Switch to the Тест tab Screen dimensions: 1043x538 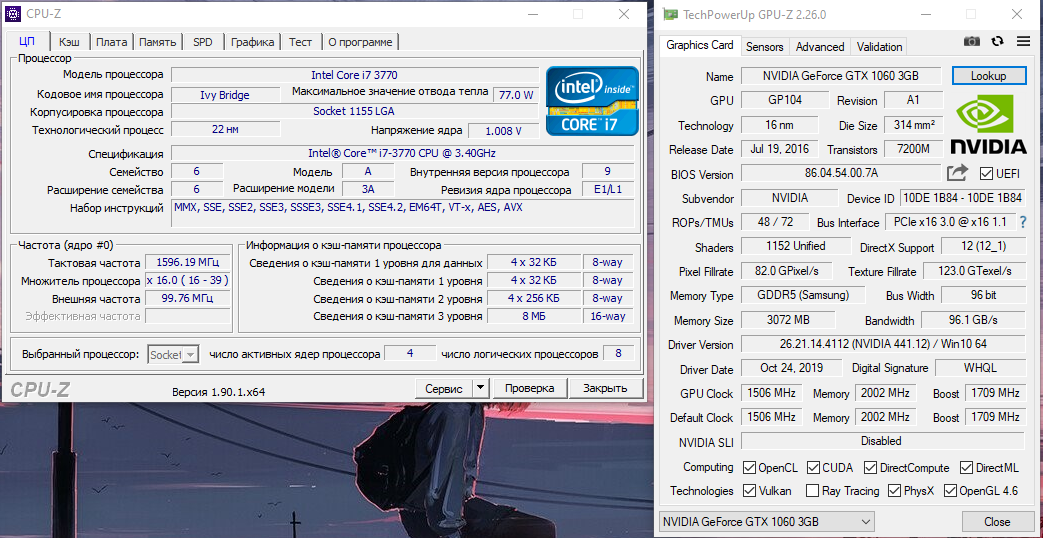coord(301,42)
